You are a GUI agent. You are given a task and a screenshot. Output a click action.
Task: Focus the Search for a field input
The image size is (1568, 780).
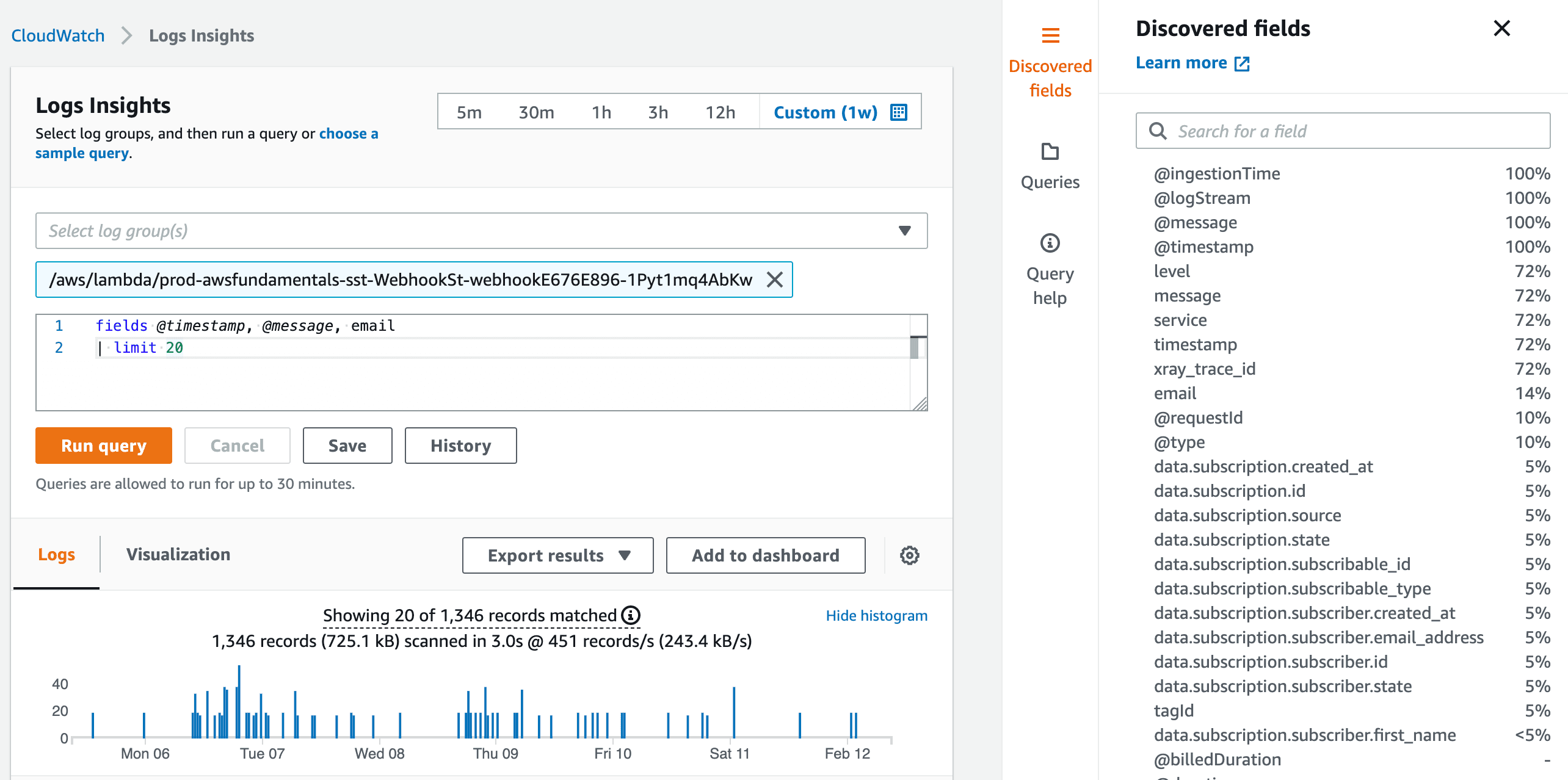click(x=1343, y=131)
